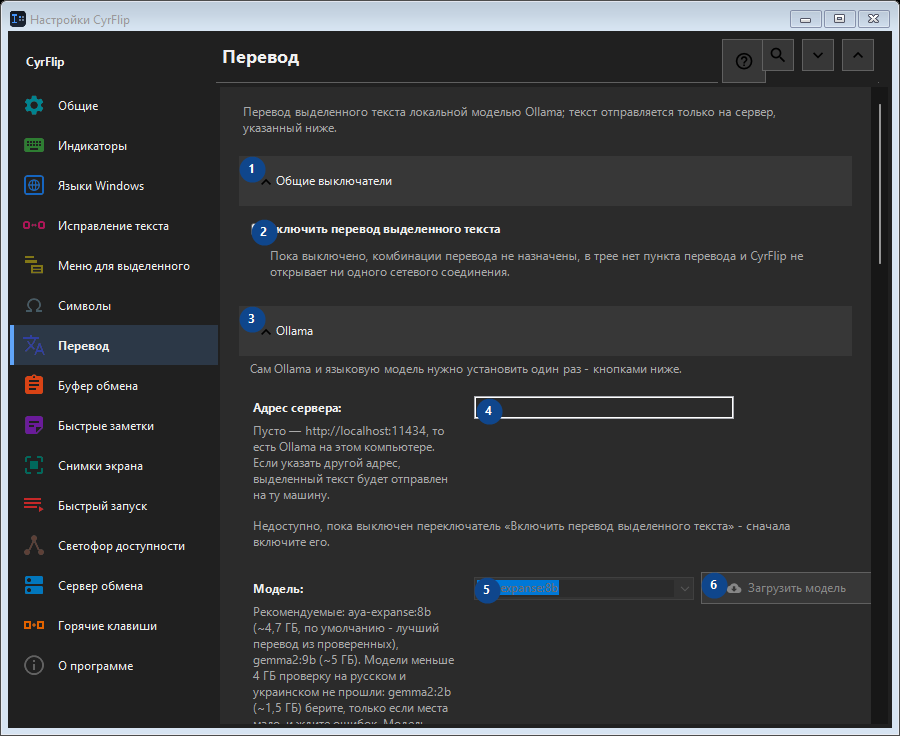This screenshot has height=736, width=900.
Task: Show the О программе page
Action: (114, 666)
